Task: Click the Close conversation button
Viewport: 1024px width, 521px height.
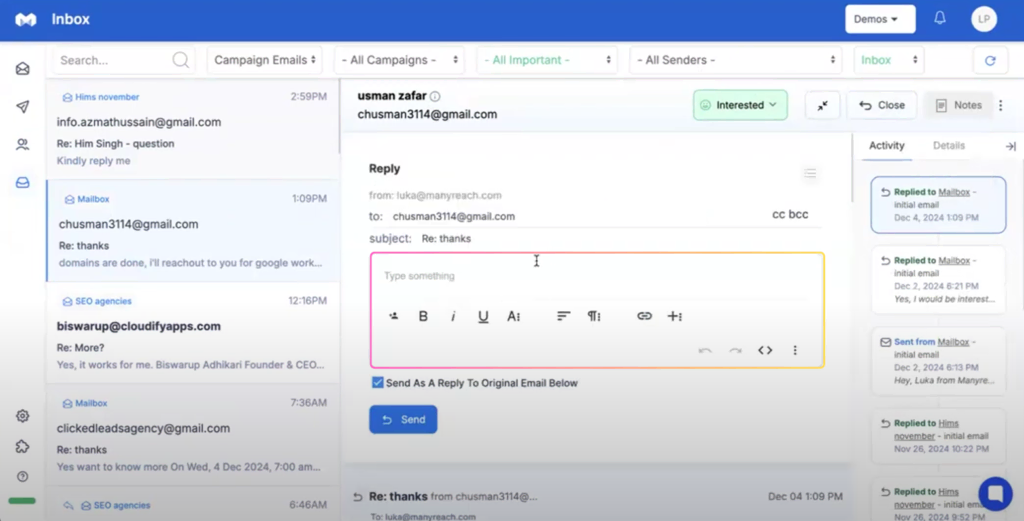Action: tap(881, 105)
